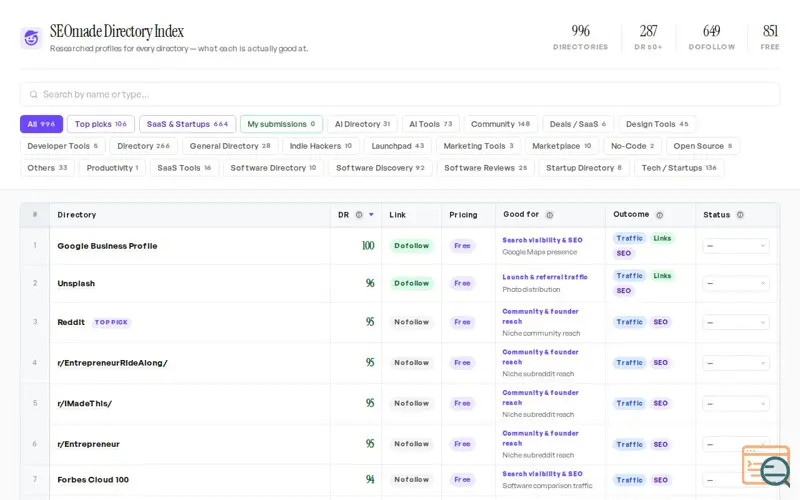Filter by Deals / SaaS category
Image resolution: width=800 pixels, height=500 pixels.
pyautogui.click(x=578, y=124)
